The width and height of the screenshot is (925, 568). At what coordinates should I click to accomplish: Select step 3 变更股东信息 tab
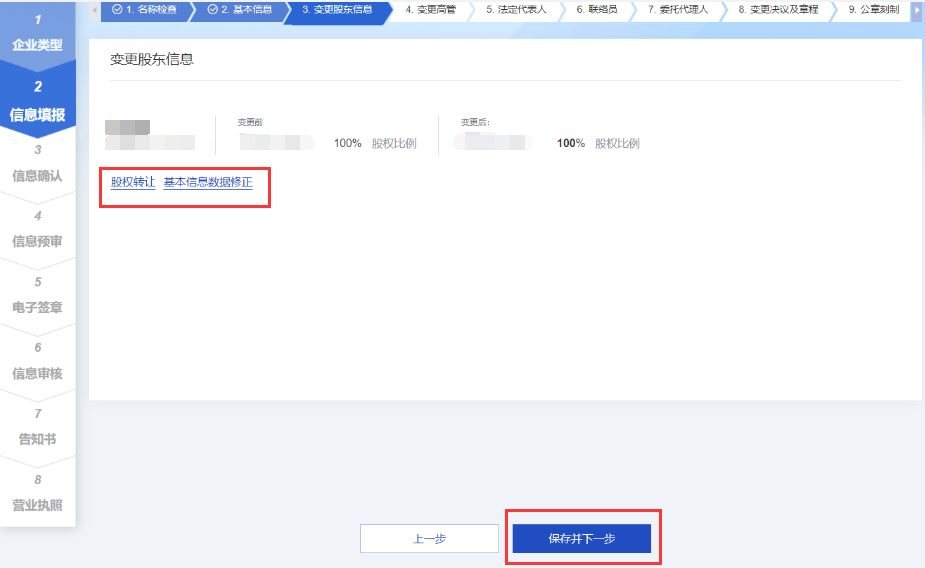point(336,9)
